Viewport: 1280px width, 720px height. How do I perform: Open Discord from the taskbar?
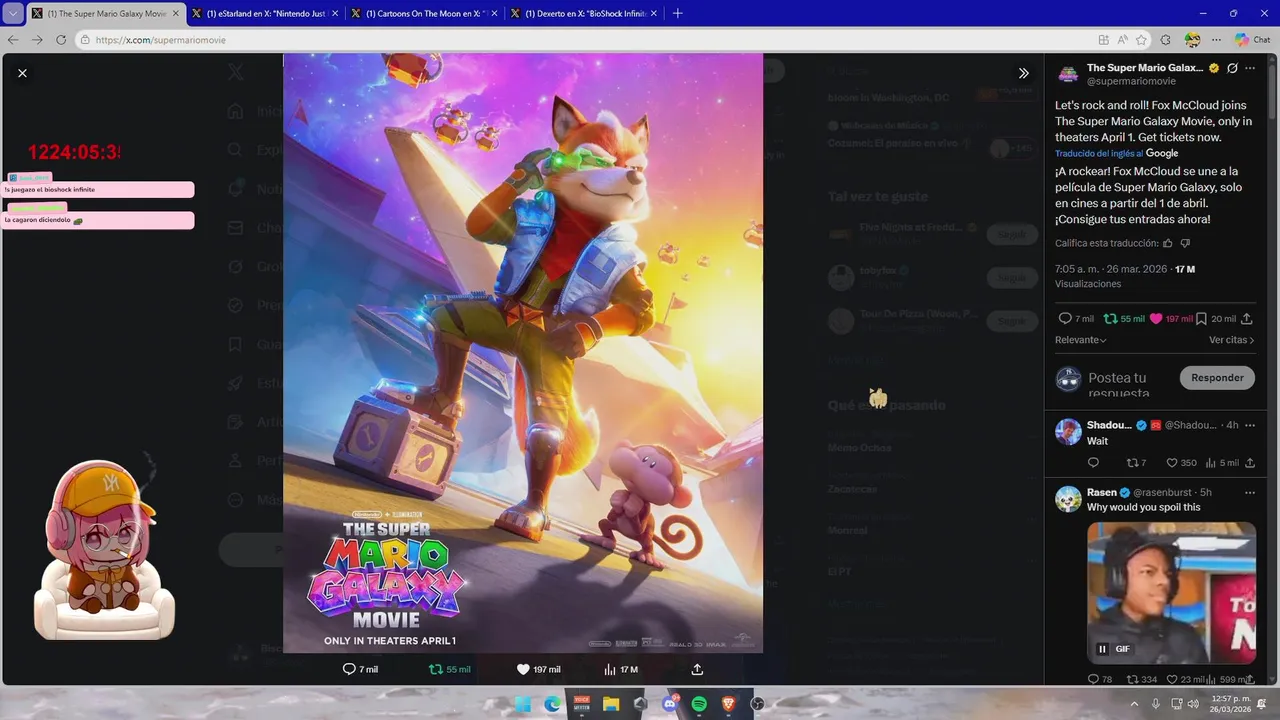coord(669,704)
